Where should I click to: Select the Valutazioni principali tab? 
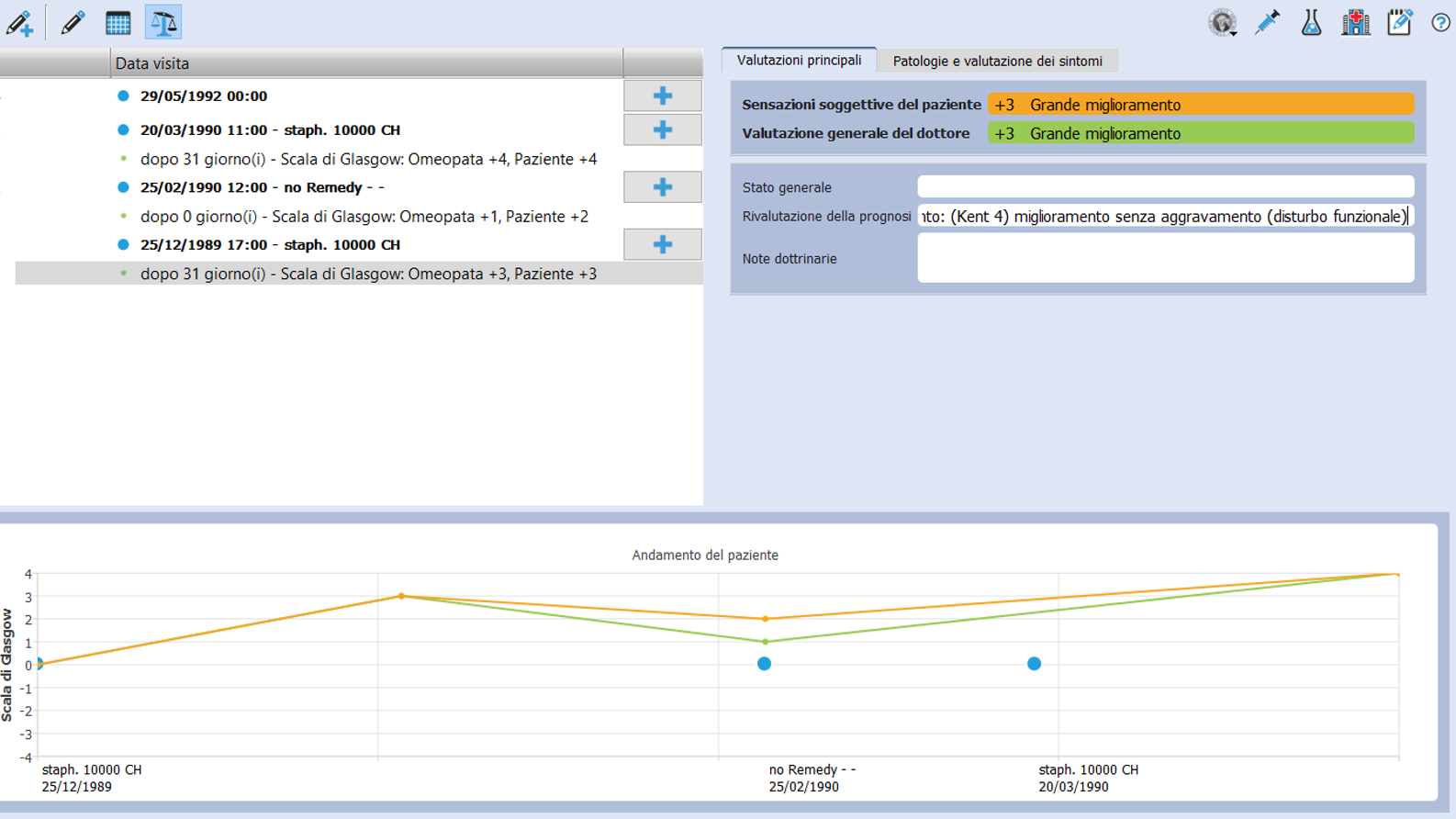click(799, 61)
